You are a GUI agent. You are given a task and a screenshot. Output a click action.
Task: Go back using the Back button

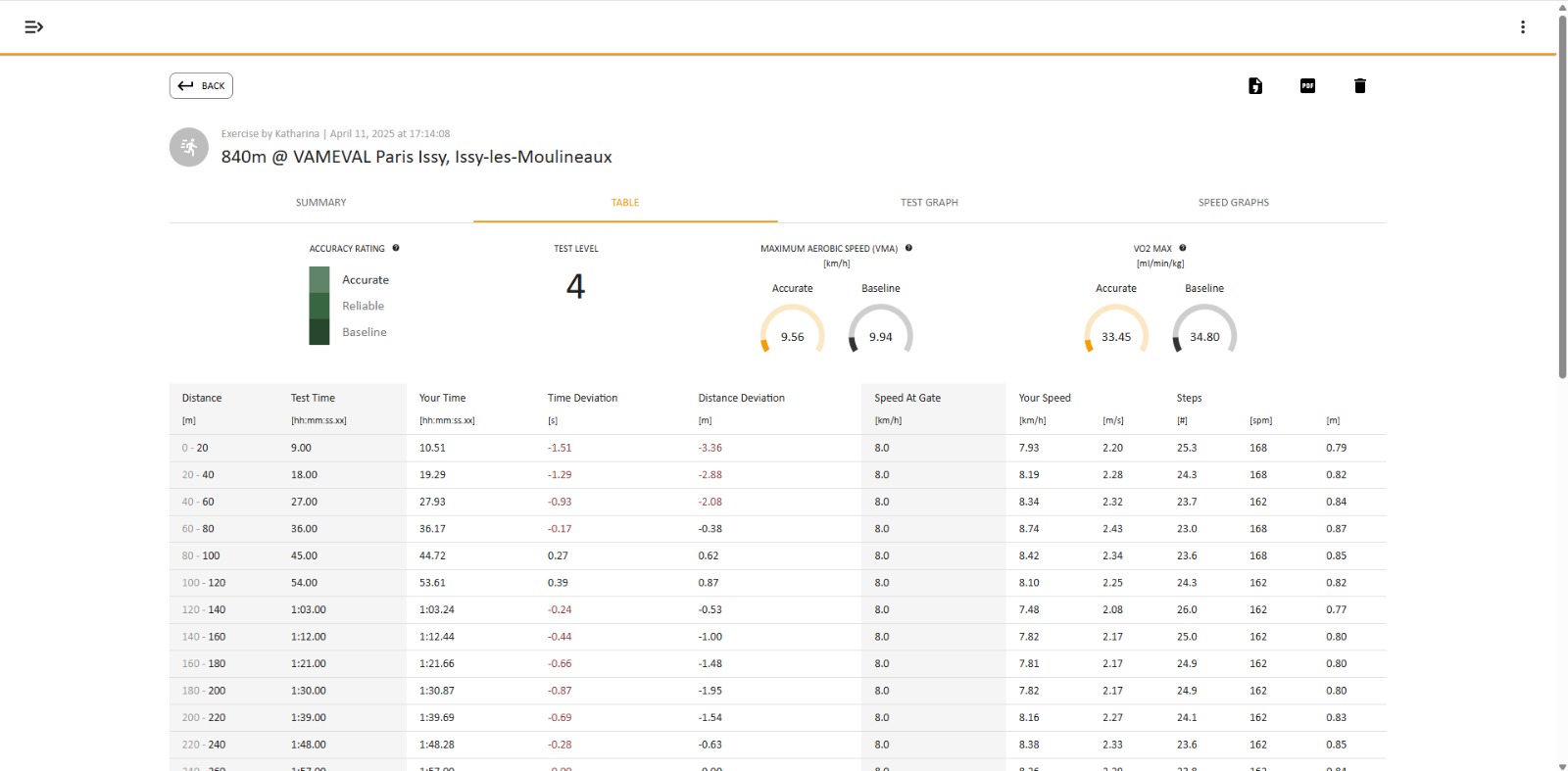coord(201,86)
